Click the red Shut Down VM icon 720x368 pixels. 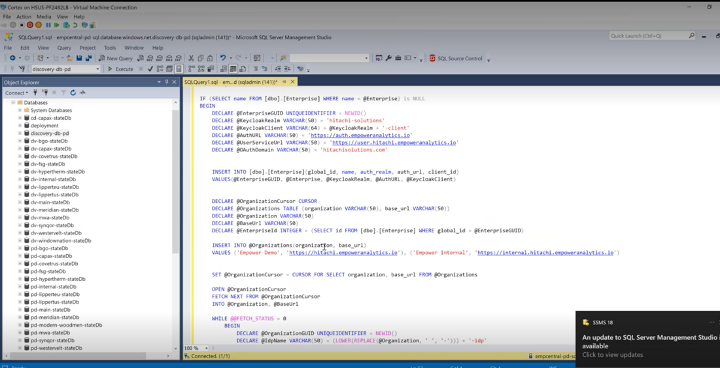[30, 25]
